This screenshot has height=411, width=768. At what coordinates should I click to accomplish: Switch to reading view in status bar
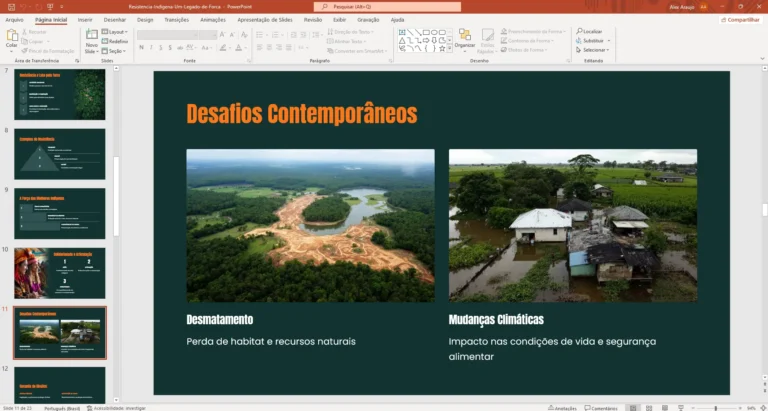coord(665,408)
